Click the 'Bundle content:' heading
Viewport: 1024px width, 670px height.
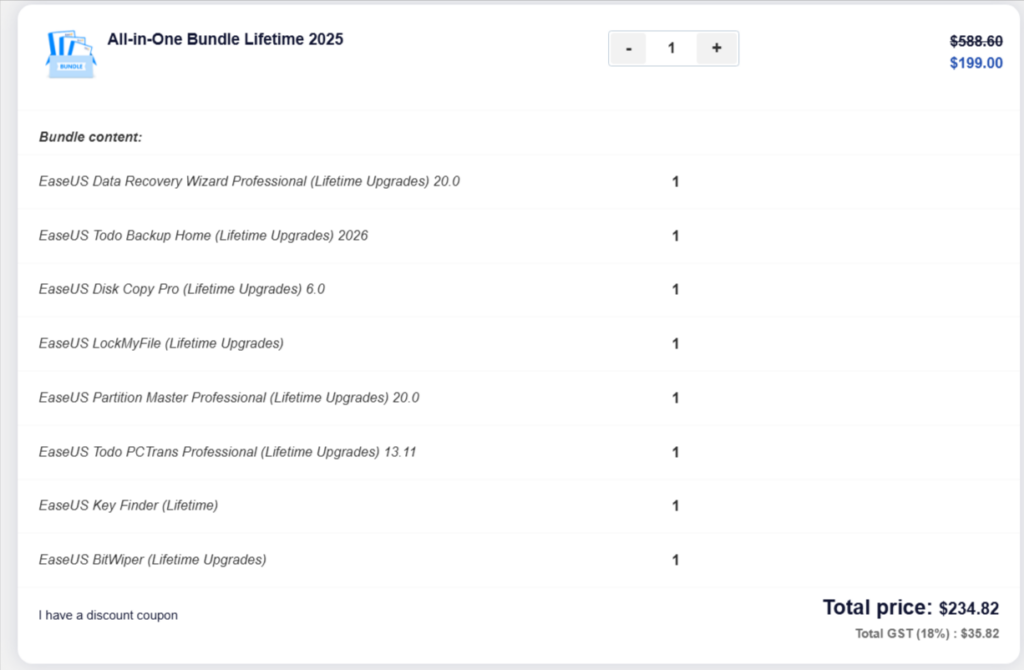pyautogui.click(x=90, y=137)
